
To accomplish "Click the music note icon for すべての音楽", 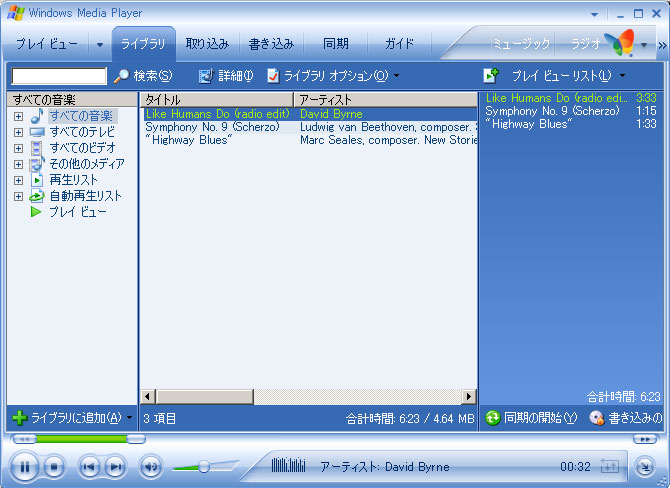I will (x=37, y=116).
